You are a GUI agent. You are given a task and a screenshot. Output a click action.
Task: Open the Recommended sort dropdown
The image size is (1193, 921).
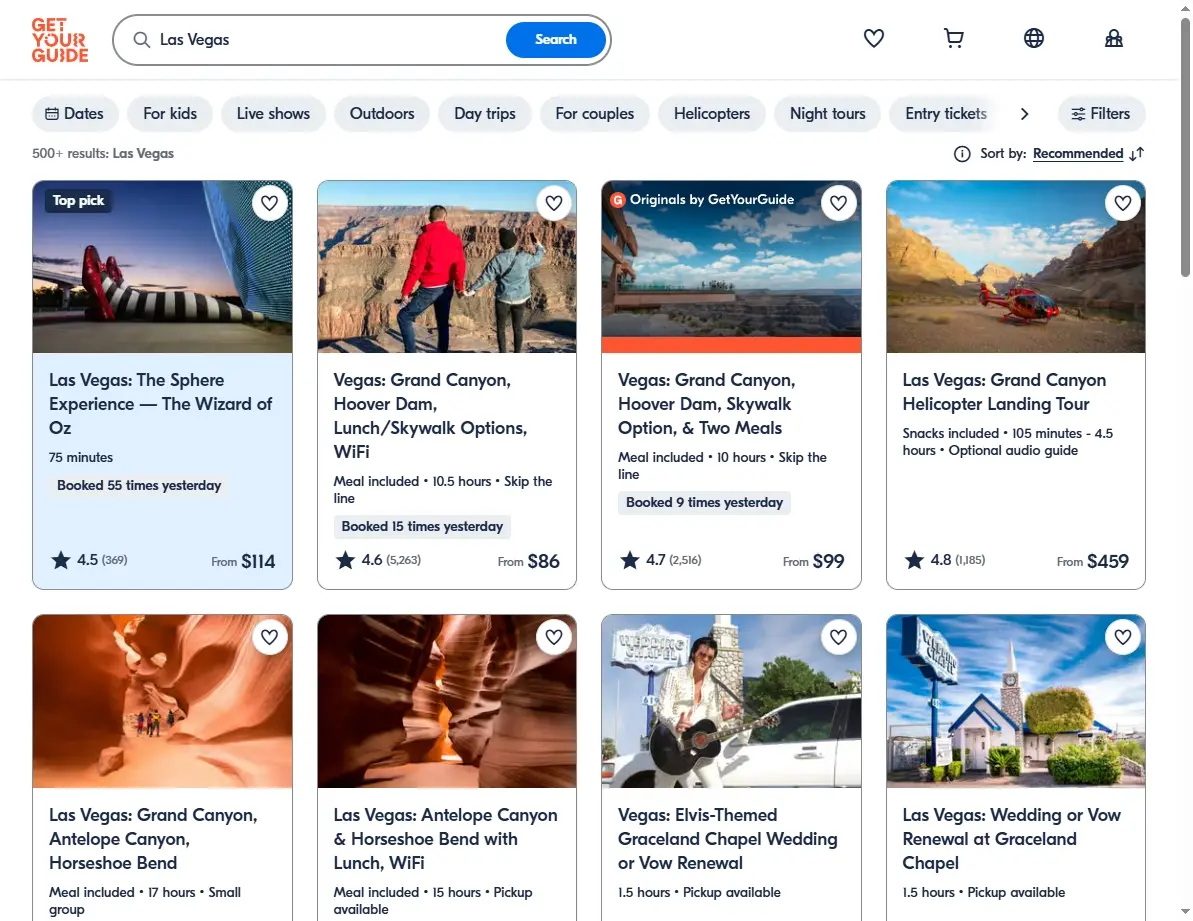click(x=1077, y=154)
